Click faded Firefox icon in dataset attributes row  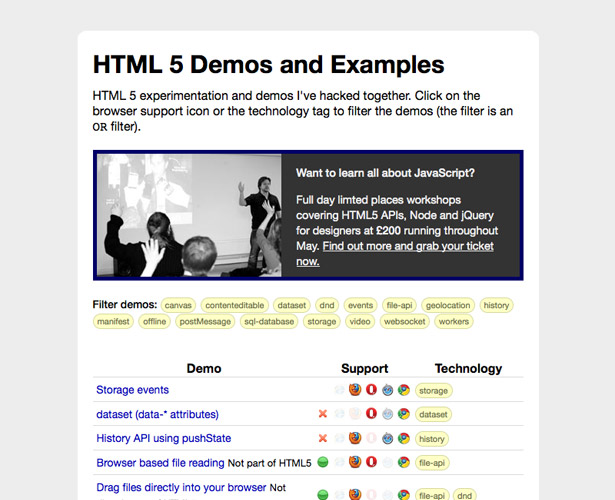tap(355, 414)
